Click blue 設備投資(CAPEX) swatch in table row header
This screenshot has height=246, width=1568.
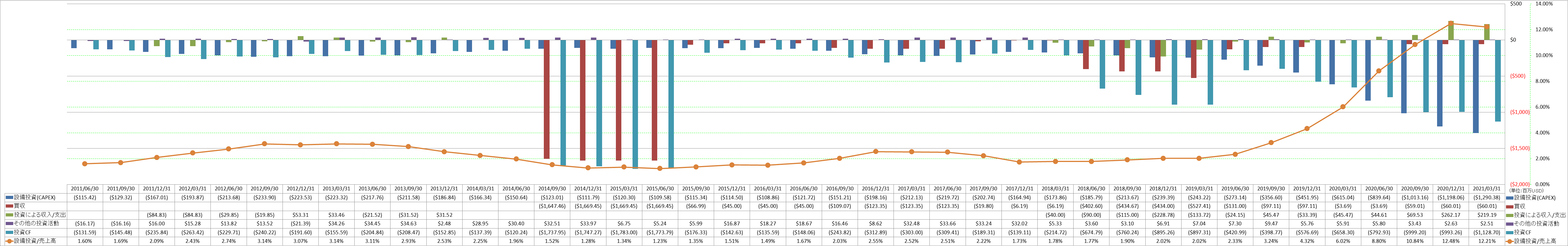[x=9, y=198]
